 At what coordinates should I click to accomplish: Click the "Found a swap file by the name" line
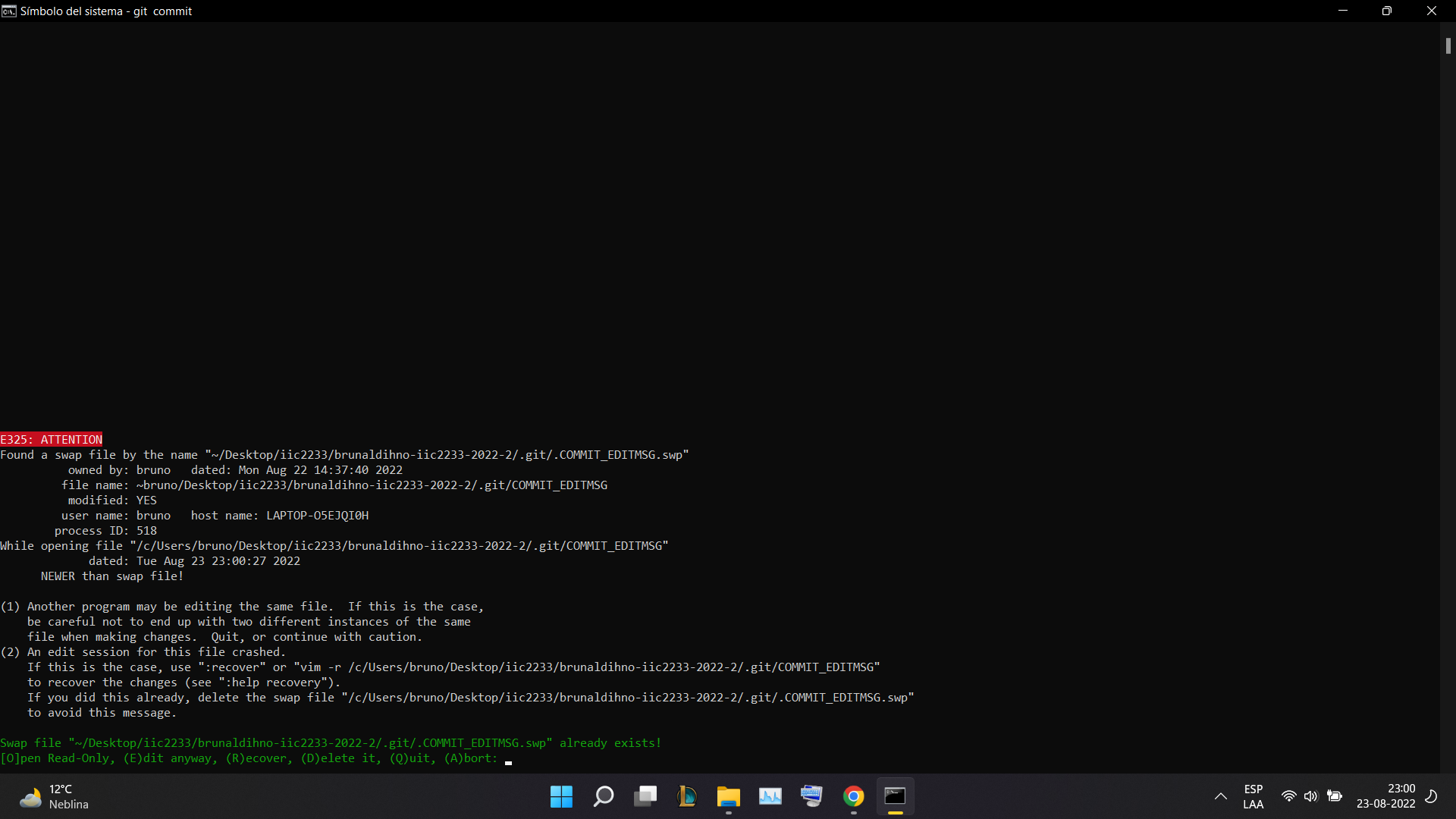pos(344,455)
